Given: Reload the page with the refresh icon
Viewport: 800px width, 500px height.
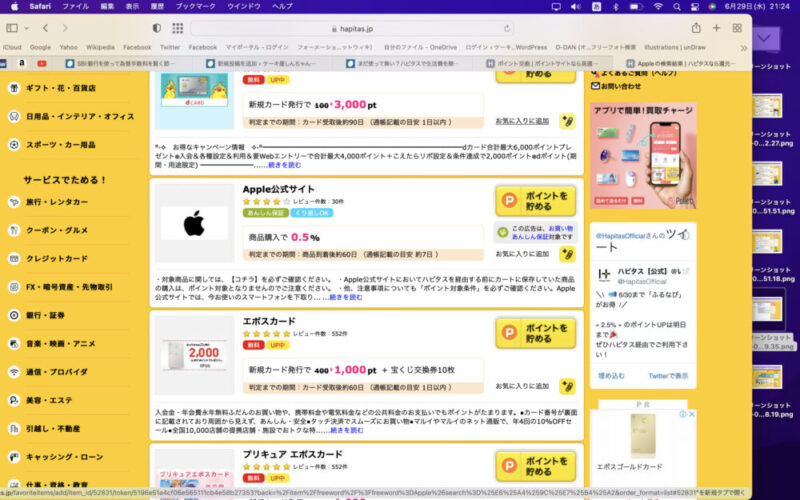Looking at the screenshot, I should (x=507, y=29).
